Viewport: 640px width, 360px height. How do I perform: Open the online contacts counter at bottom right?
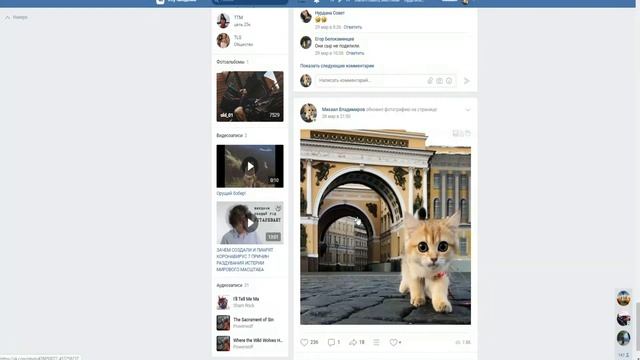tap(623, 356)
